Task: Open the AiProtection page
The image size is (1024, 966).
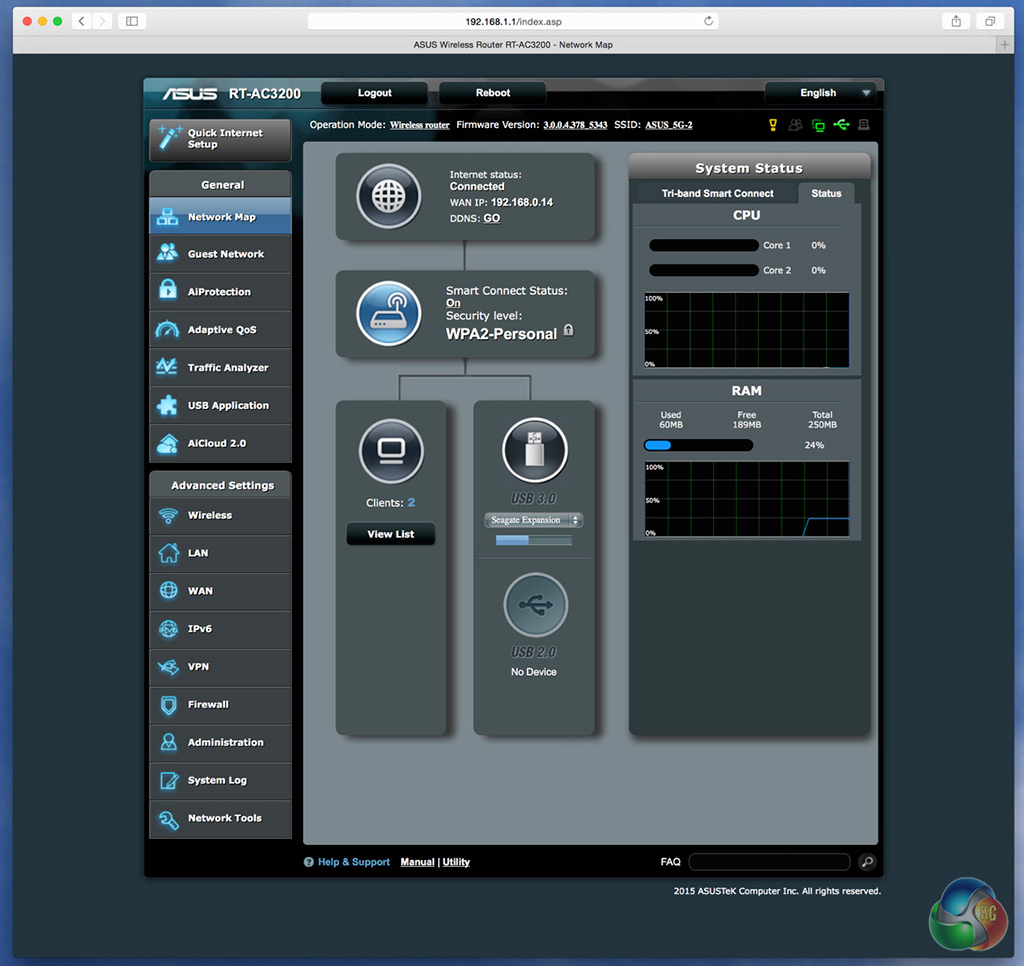Action: tap(220, 292)
